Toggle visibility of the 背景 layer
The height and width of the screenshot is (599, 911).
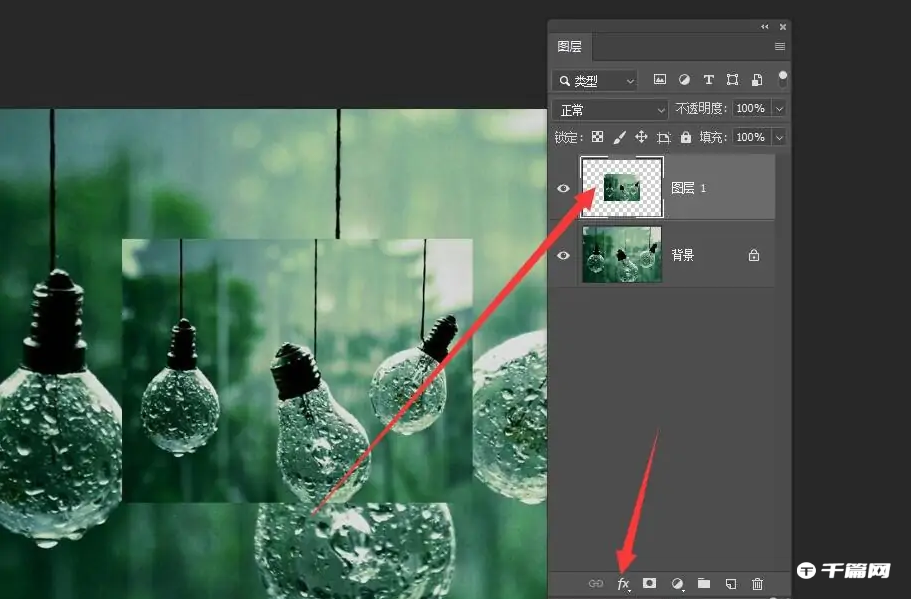coord(563,255)
